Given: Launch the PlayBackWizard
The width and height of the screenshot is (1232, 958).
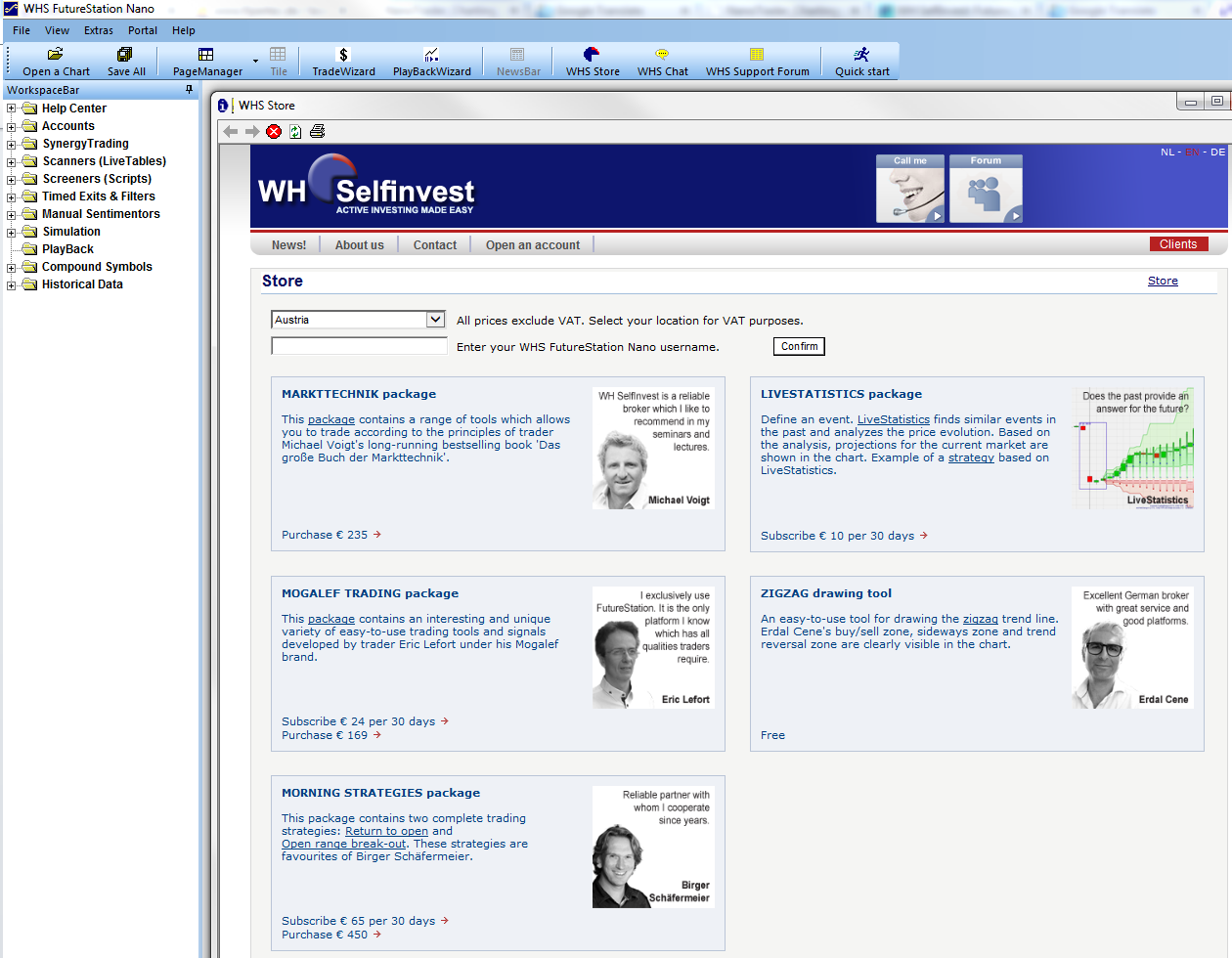Looking at the screenshot, I should click(431, 55).
